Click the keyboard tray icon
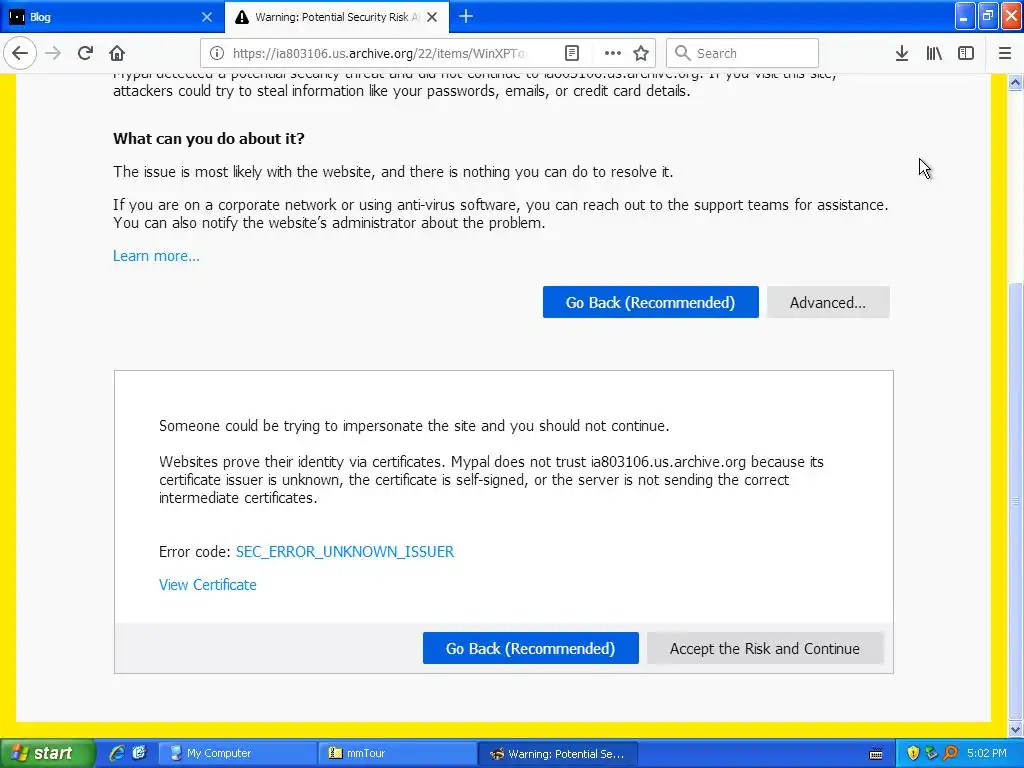This screenshot has height=768, width=1024. [x=876, y=754]
